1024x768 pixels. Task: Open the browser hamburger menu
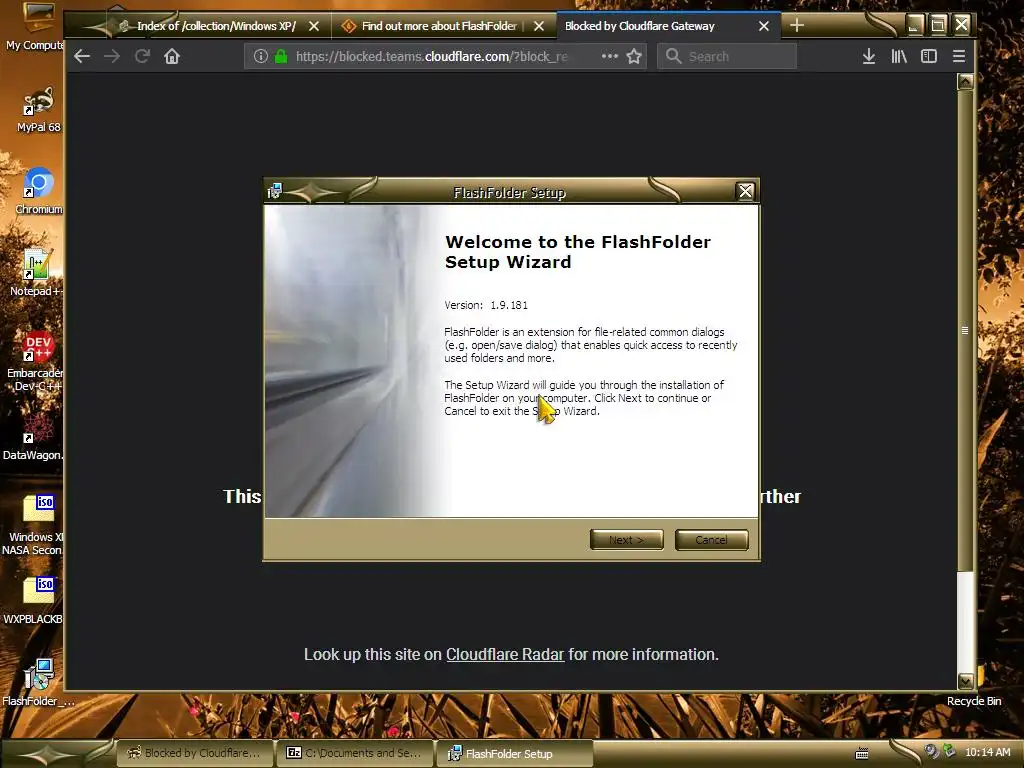959,56
